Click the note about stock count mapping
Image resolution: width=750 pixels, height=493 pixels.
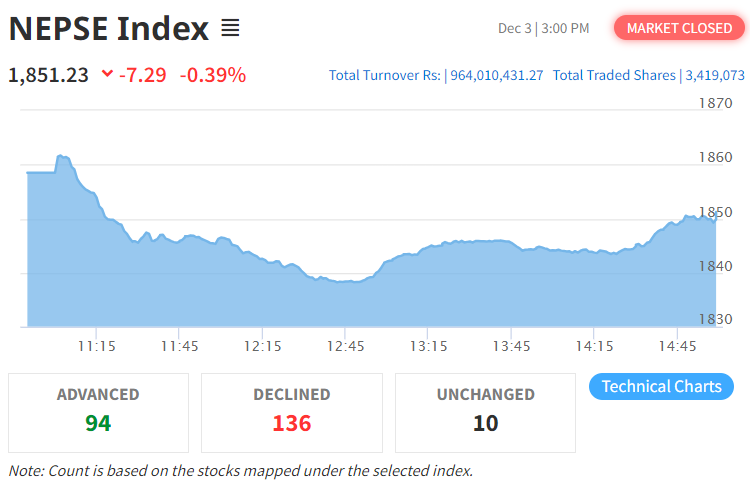[x=240, y=470]
